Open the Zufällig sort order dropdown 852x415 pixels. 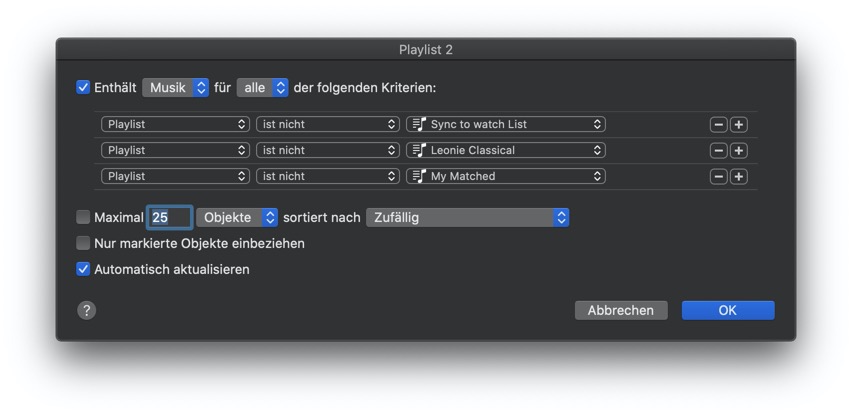[467, 217]
